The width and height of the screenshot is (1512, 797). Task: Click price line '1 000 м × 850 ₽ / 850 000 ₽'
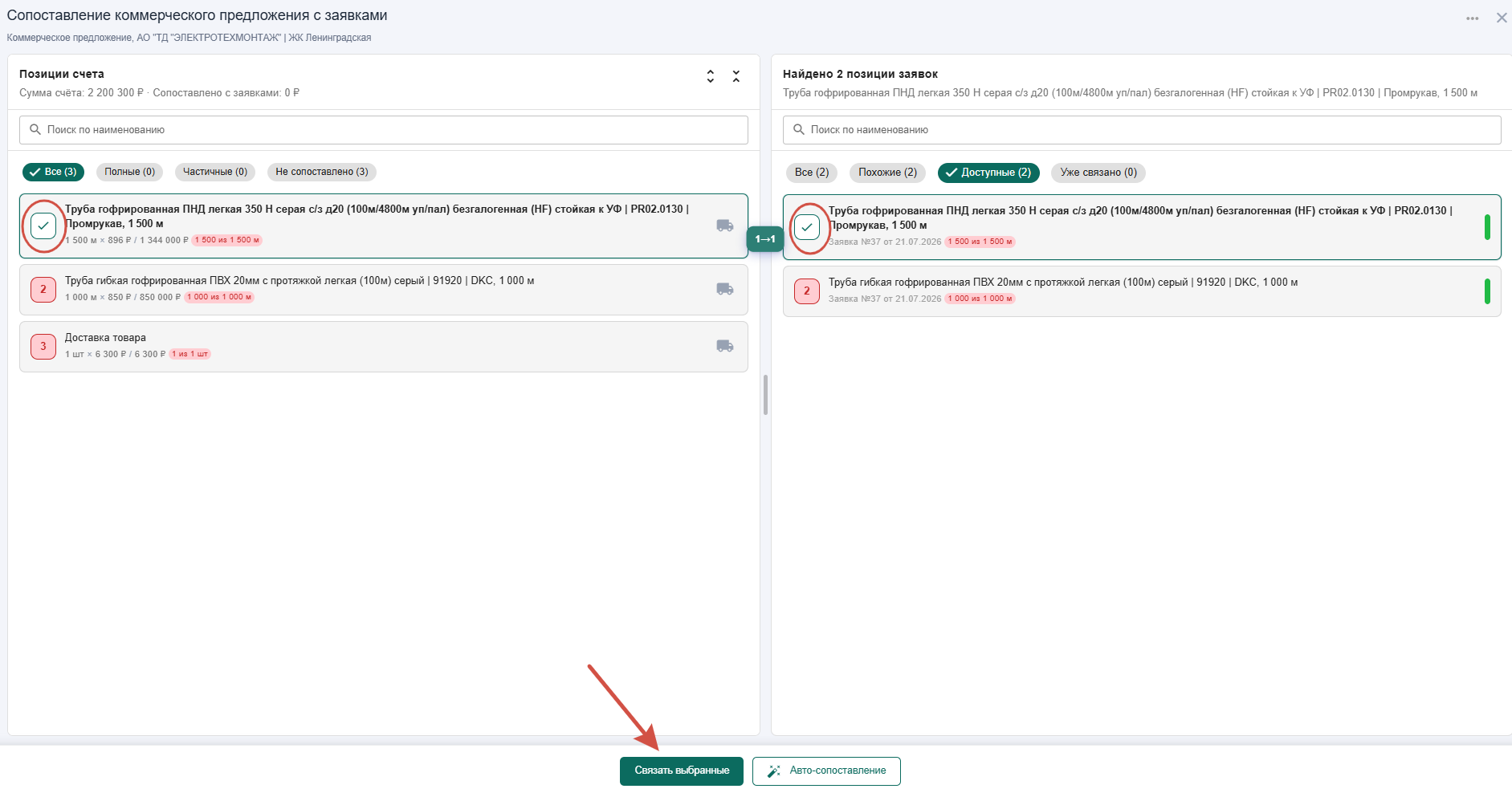pos(123,297)
